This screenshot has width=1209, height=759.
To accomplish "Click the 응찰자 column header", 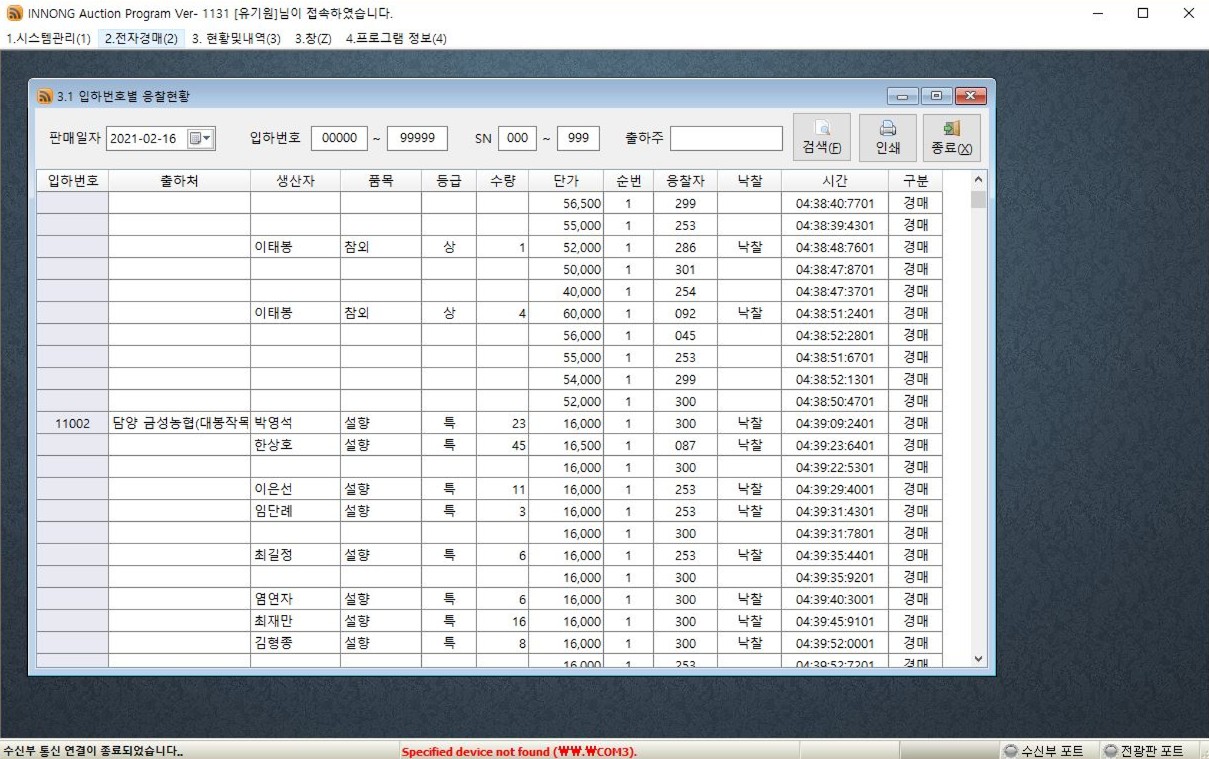I will coord(685,181).
